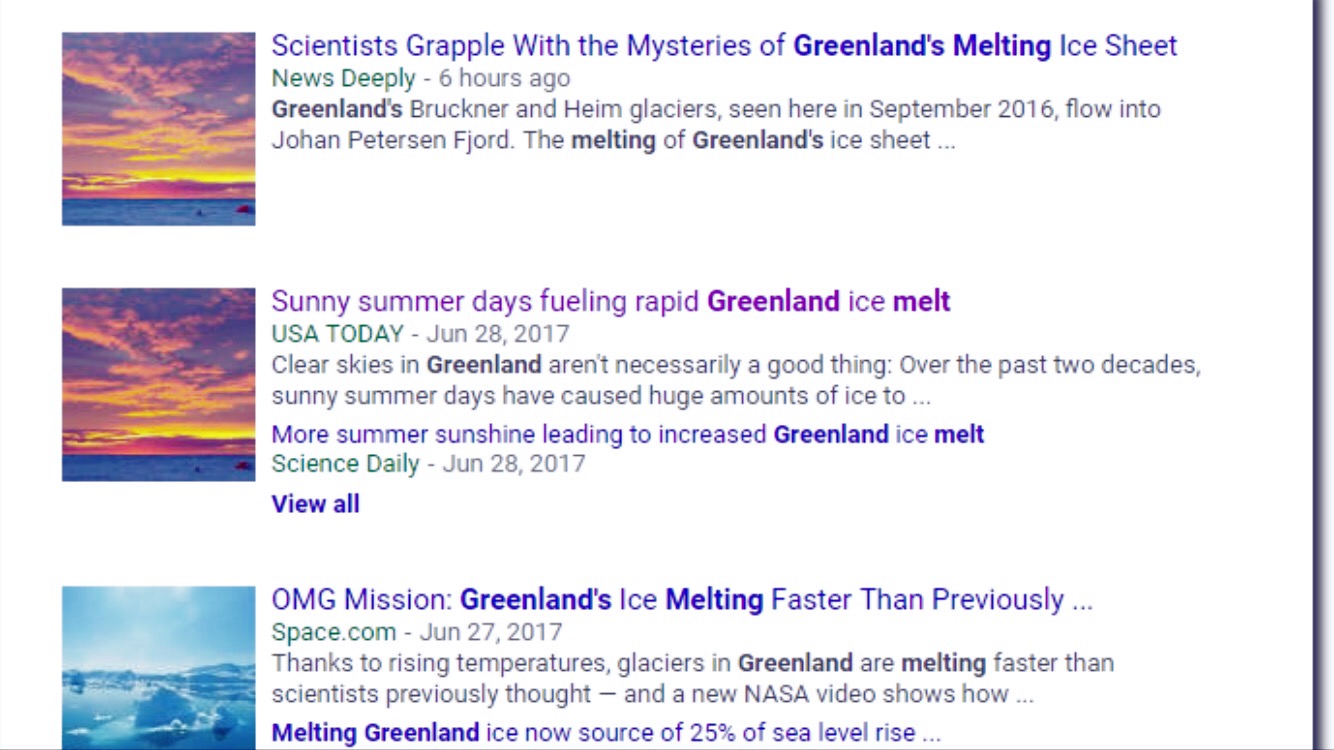Click the "Science Daily" source label
Screen dimensions: 1334x750
click(345, 464)
